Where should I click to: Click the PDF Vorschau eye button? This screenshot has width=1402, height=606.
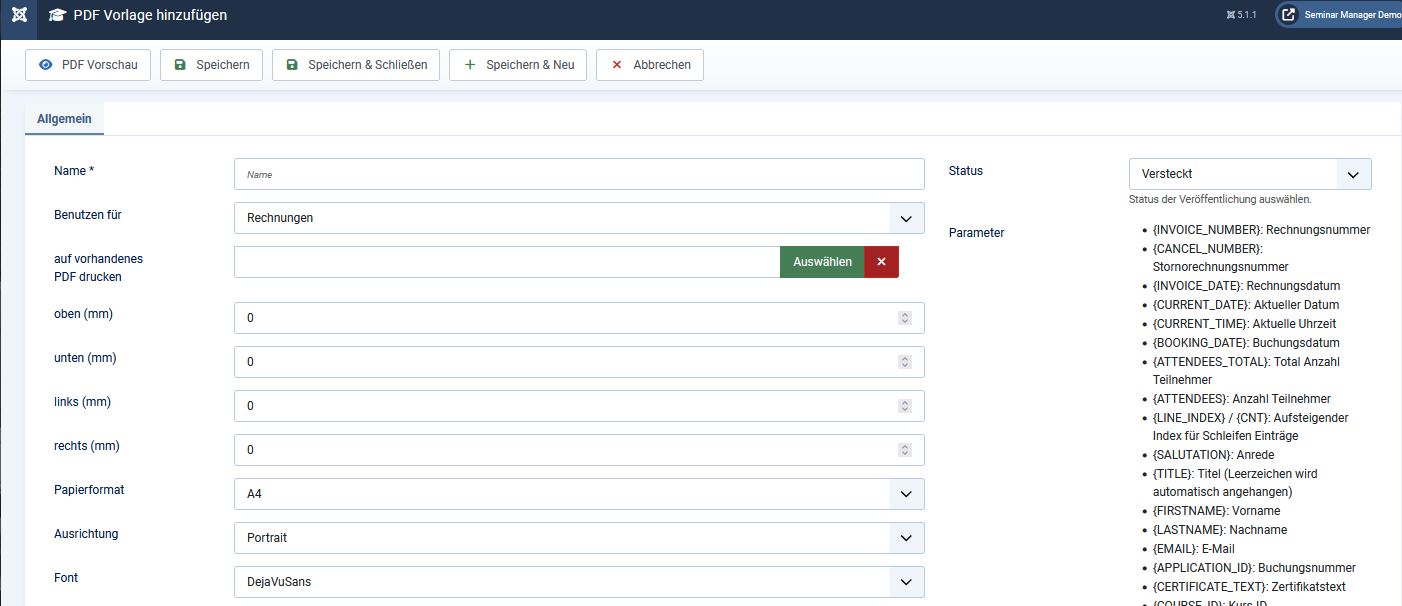(x=88, y=65)
